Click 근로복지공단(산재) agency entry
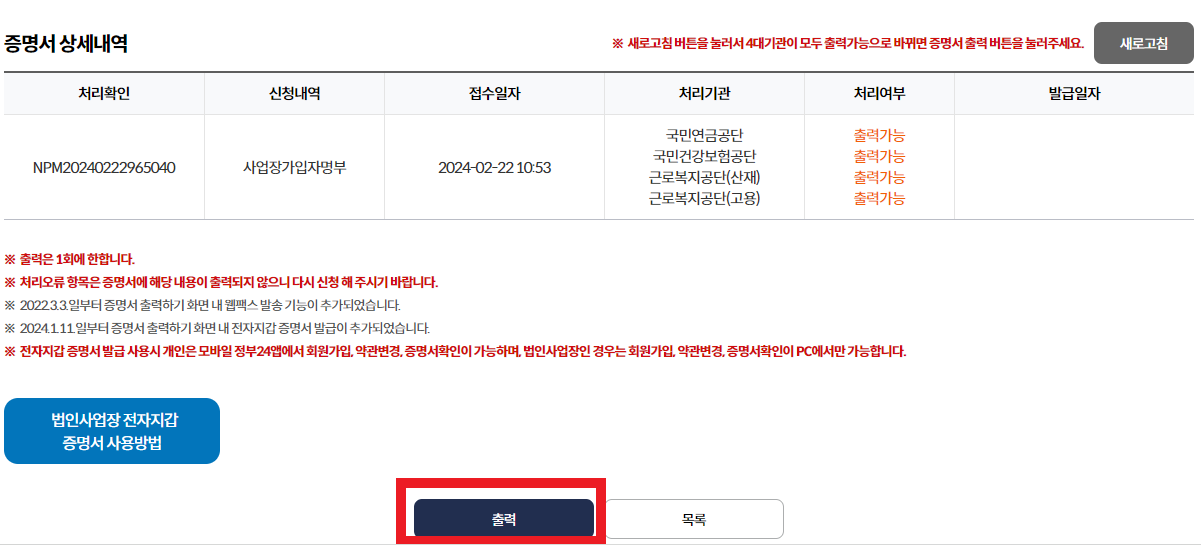The width and height of the screenshot is (1201, 545). coord(704,177)
